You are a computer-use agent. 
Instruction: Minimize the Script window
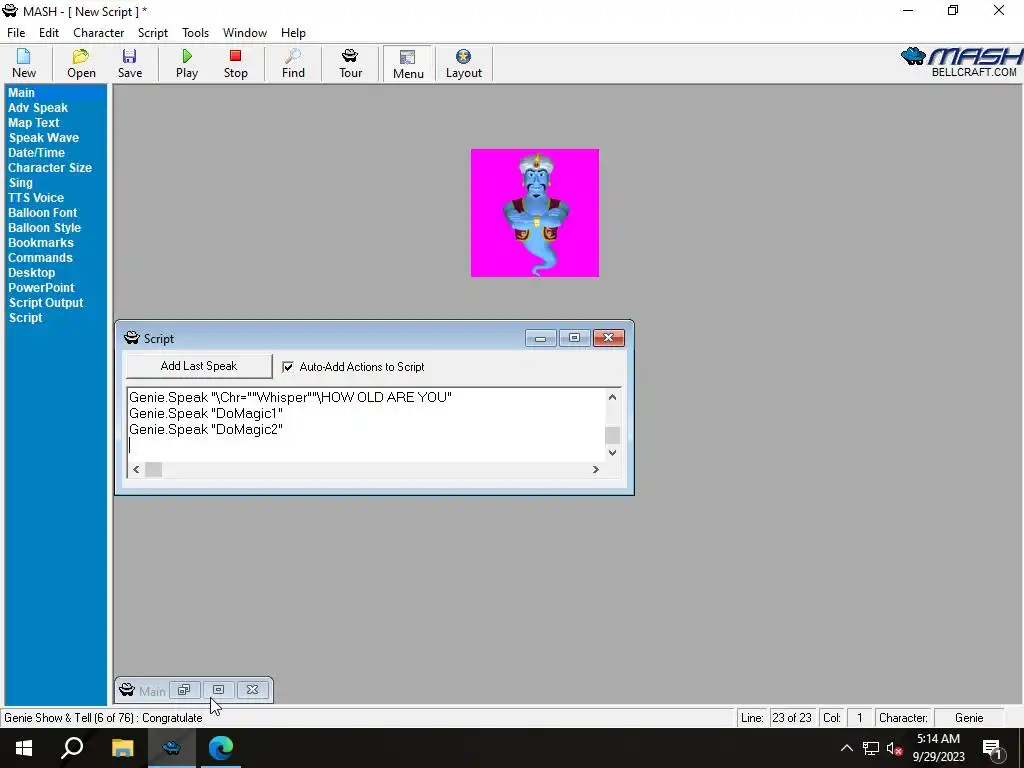541,338
